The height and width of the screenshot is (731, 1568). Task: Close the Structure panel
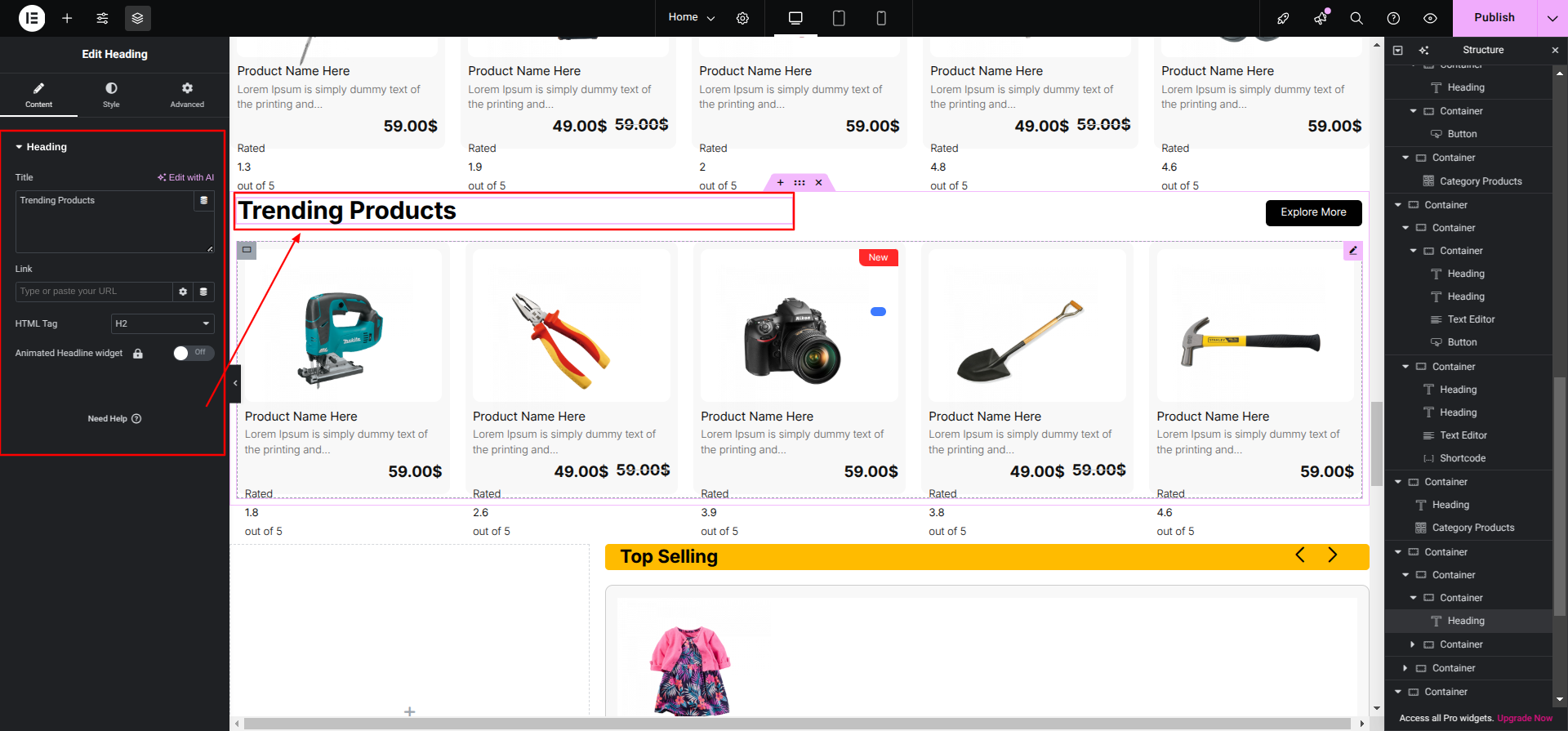(x=1555, y=51)
